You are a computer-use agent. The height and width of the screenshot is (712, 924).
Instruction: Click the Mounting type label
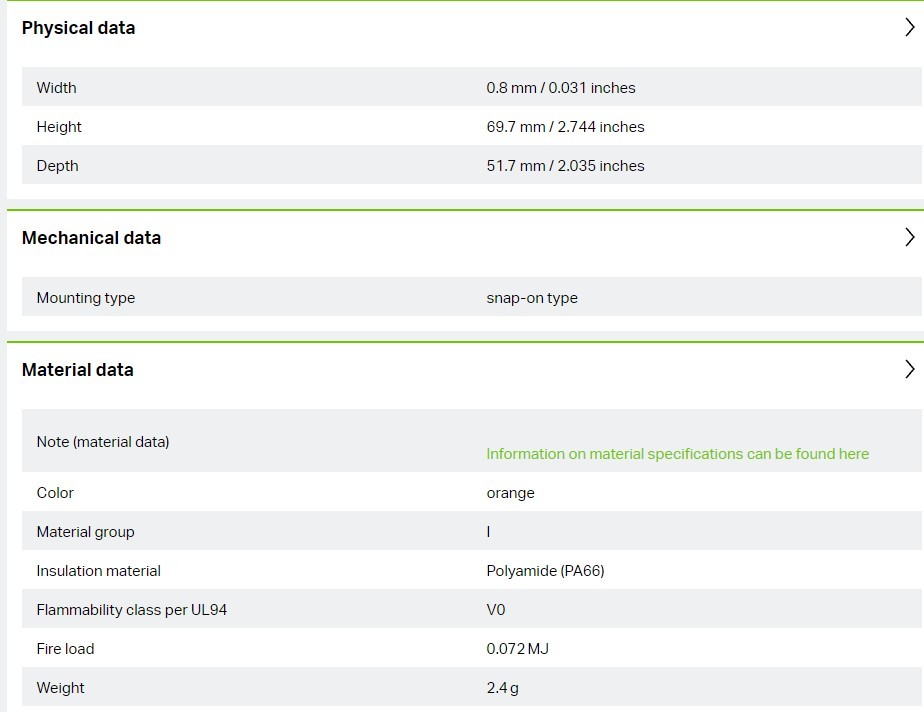tap(85, 298)
